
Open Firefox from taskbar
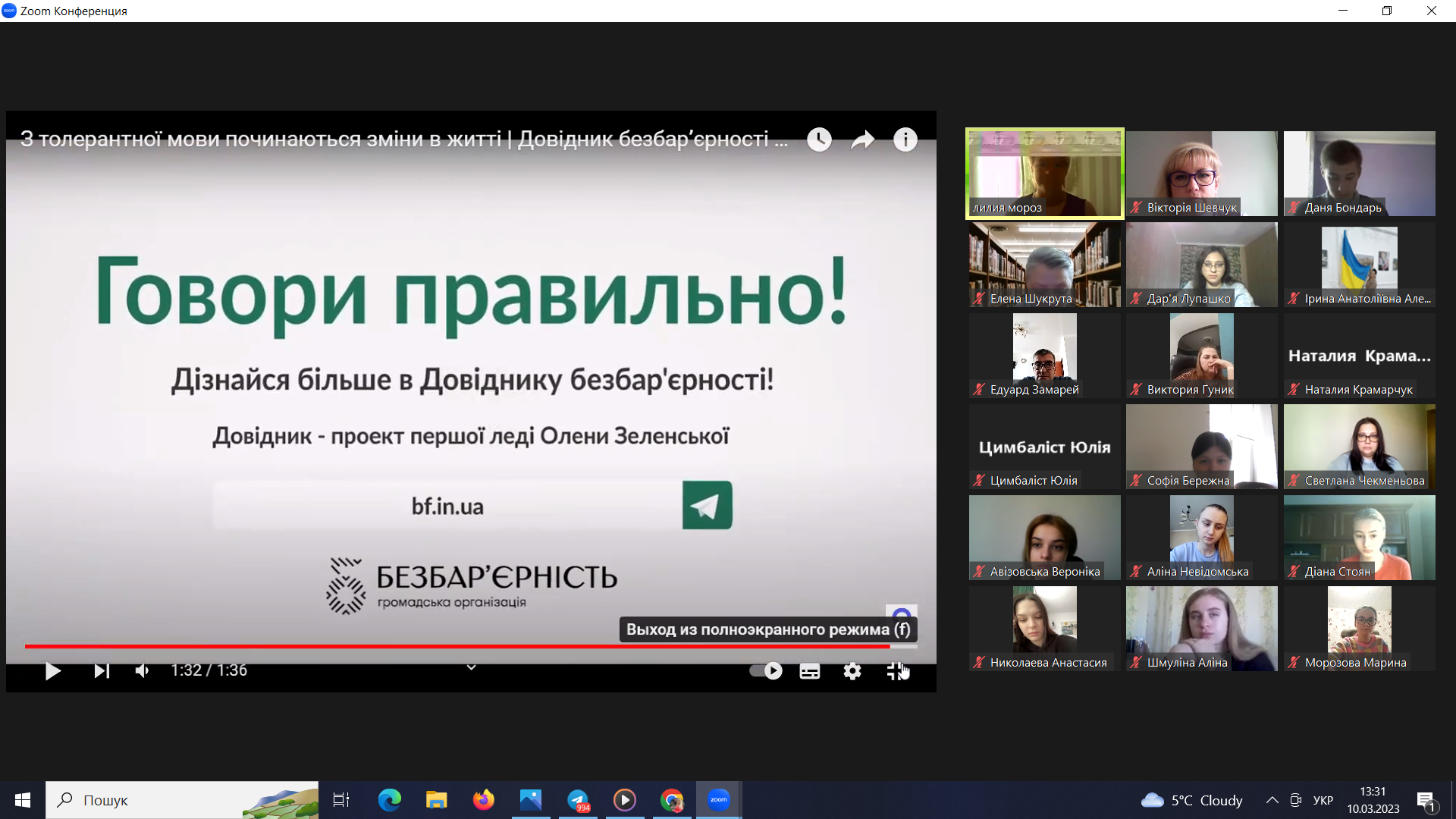click(x=483, y=800)
